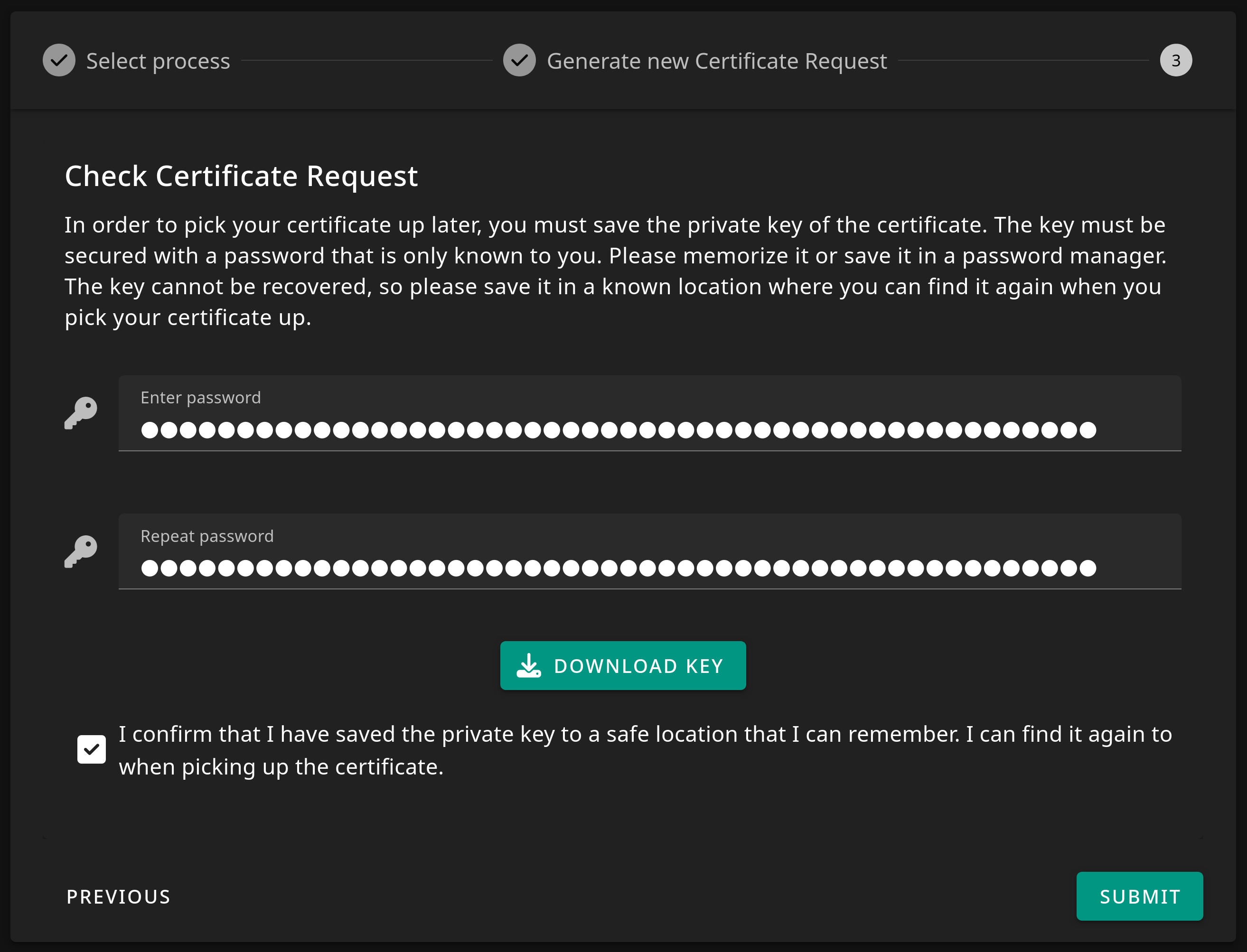The height and width of the screenshot is (952, 1247).
Task: Click the checkmark icon for Generate new Certificate Request
Action: coord(519,61)
